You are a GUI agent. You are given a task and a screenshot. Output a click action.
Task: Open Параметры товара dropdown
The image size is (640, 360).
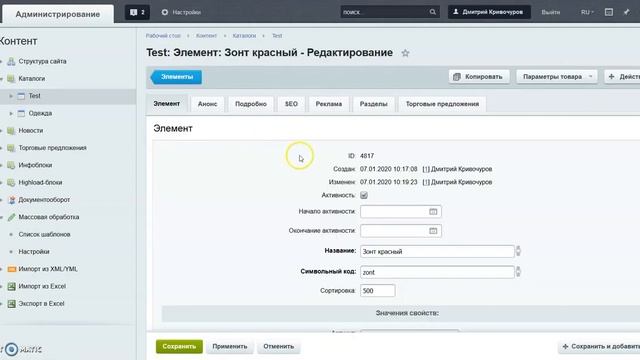tap(557, 77)
